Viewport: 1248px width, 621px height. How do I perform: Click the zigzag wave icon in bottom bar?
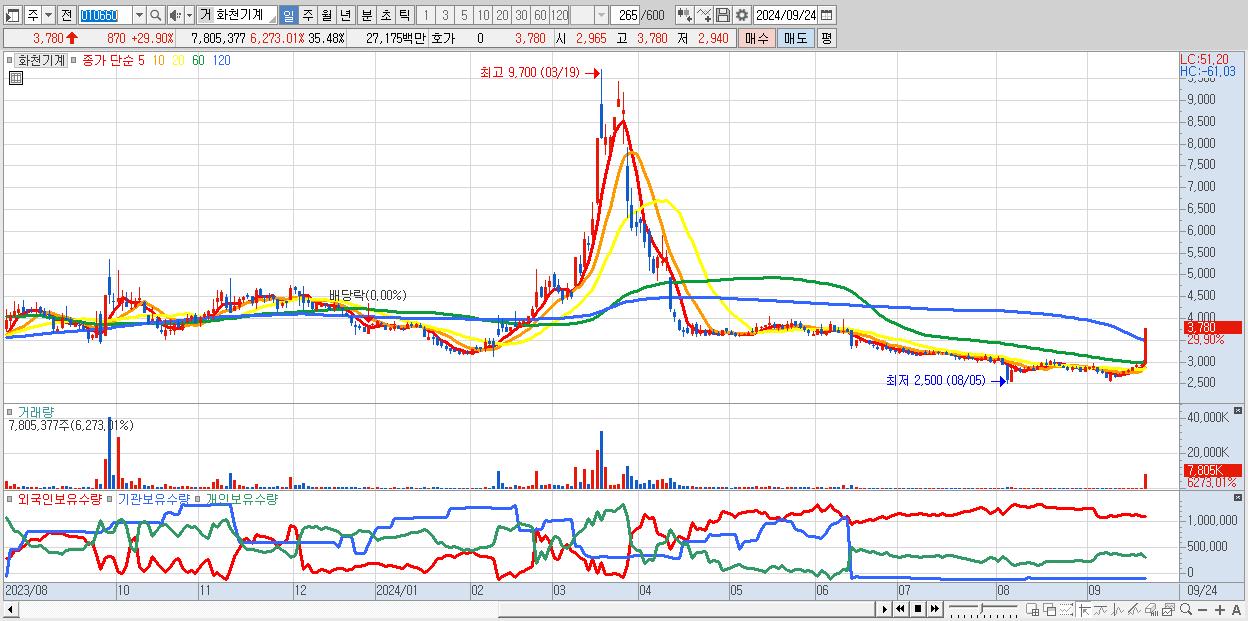[x=1118, y=610]
